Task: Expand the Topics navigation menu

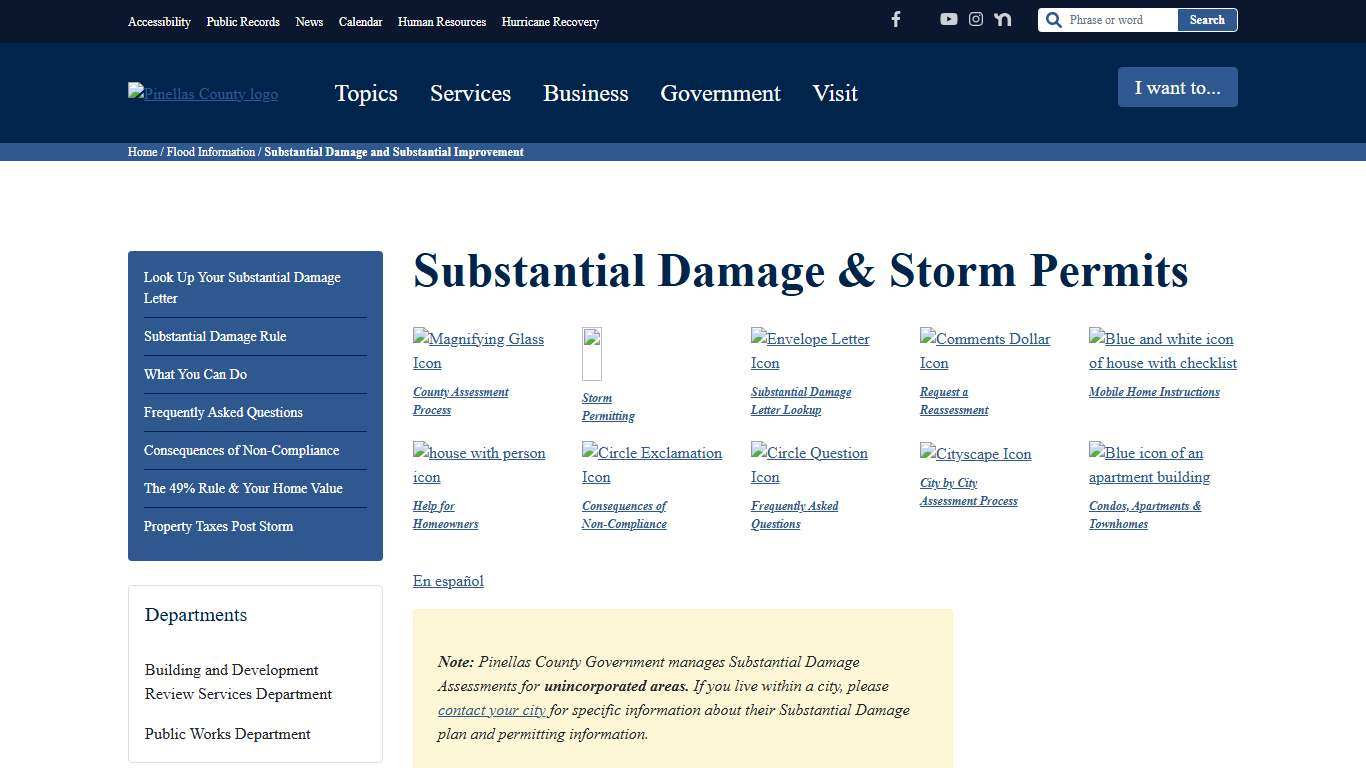Action: tap(366, 93)
